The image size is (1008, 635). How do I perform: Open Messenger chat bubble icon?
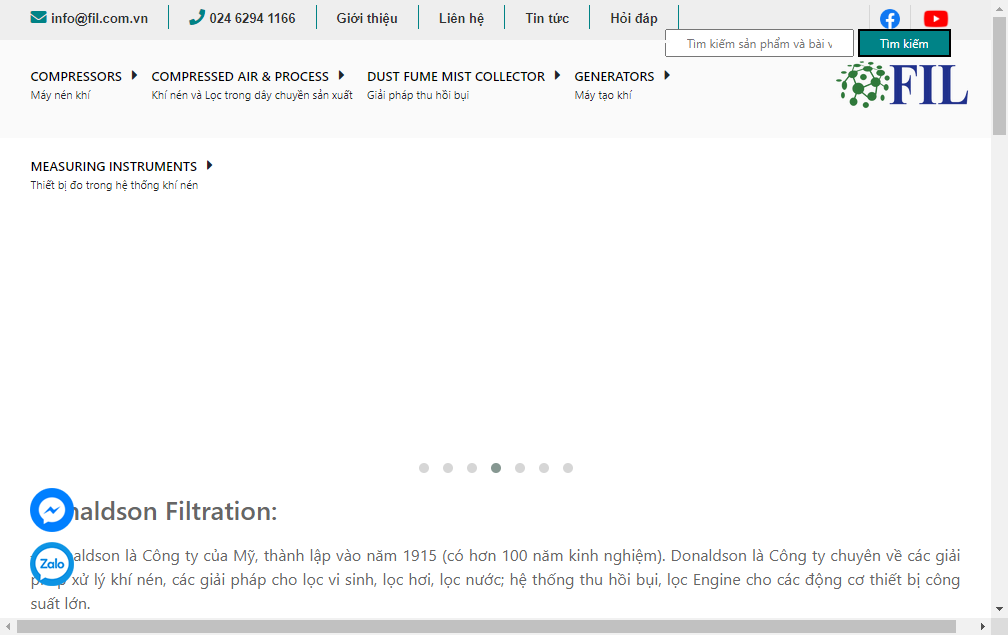point(51,510)
